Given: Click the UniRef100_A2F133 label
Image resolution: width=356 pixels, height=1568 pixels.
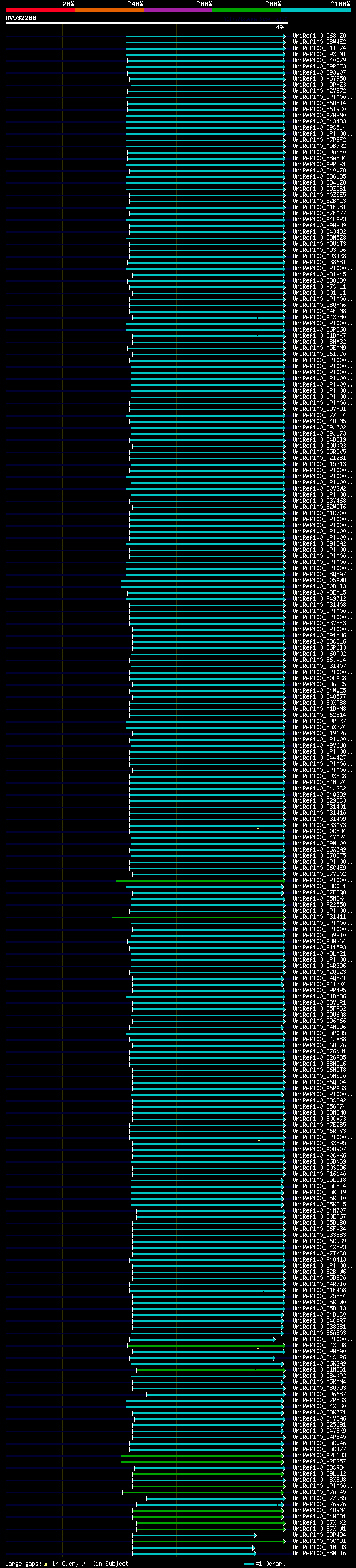Looking at the screenshot, I should [x=319, y=1455].
